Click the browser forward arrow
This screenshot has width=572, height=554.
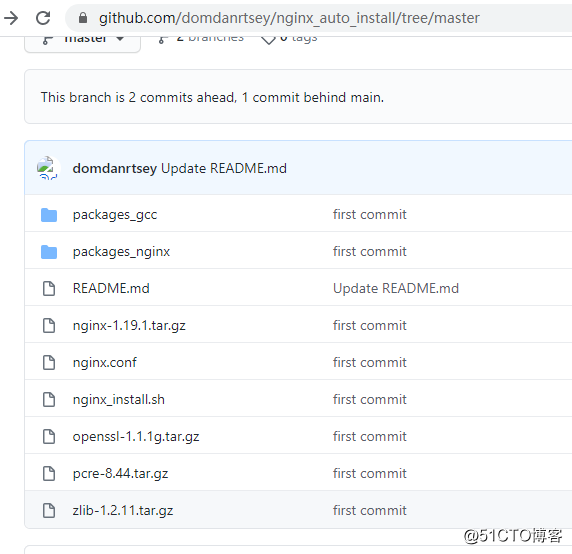(11, 18)
